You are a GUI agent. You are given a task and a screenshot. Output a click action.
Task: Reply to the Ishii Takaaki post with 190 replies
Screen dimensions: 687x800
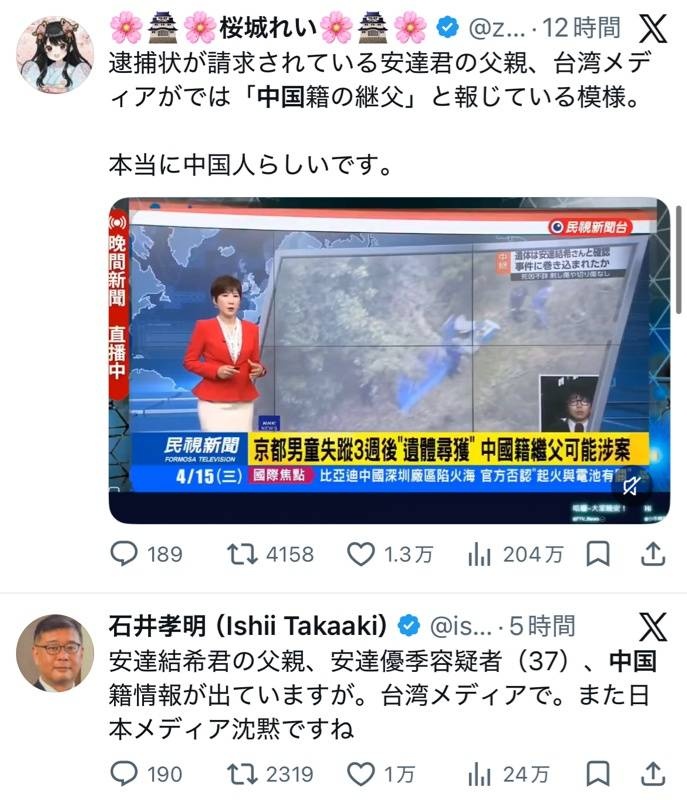tap(124, 774)
